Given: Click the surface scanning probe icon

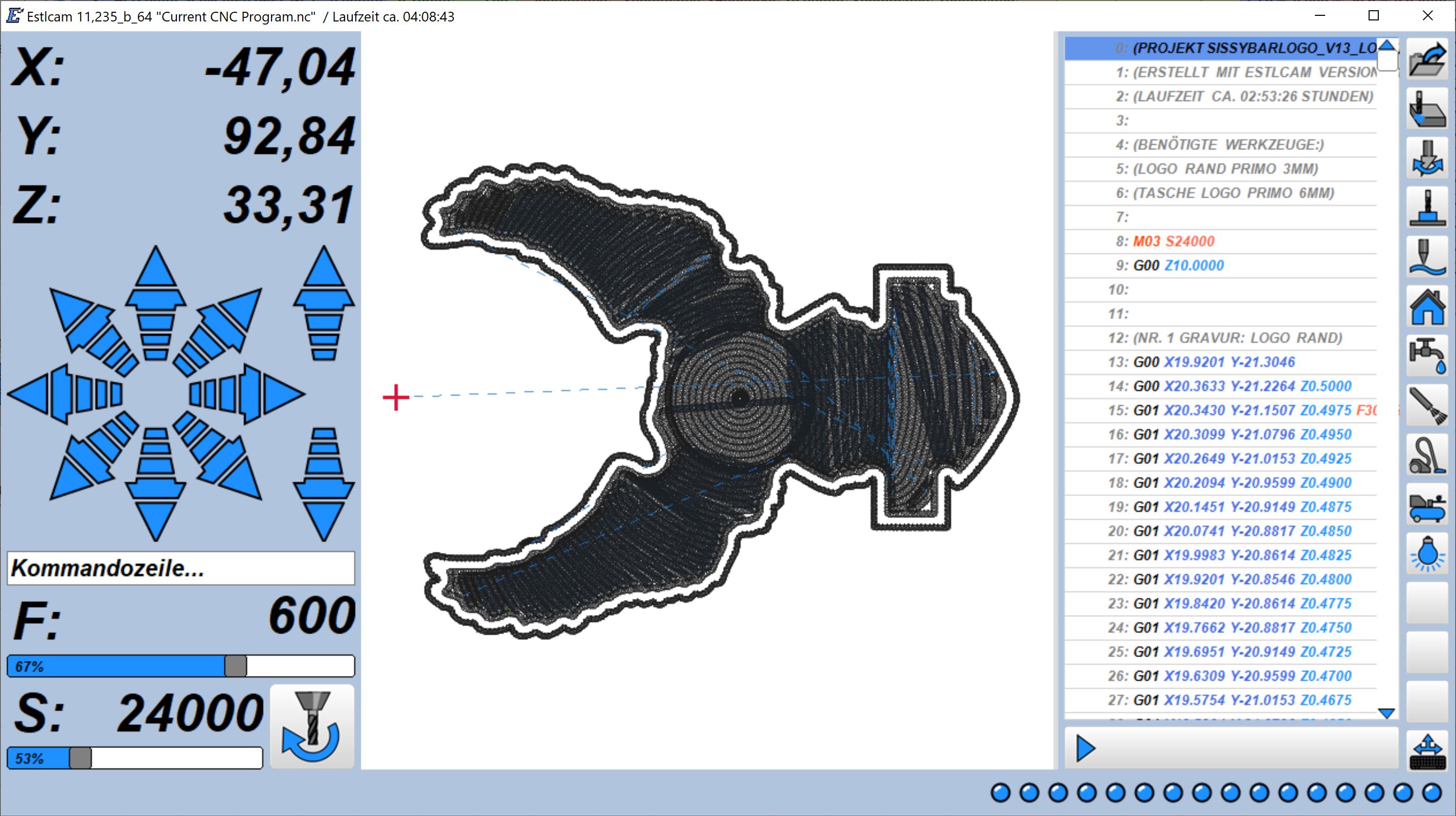Looking at the screenshot, I should (1427, 257).
